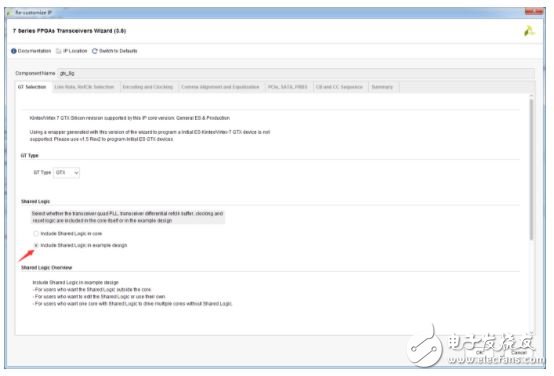554x376 pixels.
Task: Click the vertical scrollbar in panel
Action: click(x=531, y=170)
